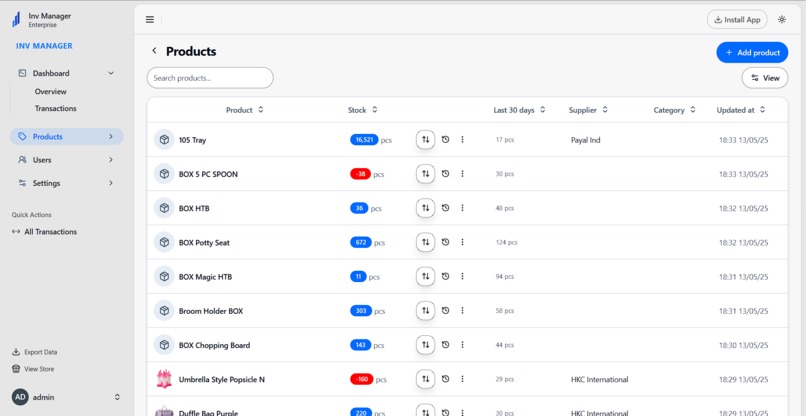Open more options for BOX HTB
The width and height of the screenshot is (806, 416).
[462, 208]
